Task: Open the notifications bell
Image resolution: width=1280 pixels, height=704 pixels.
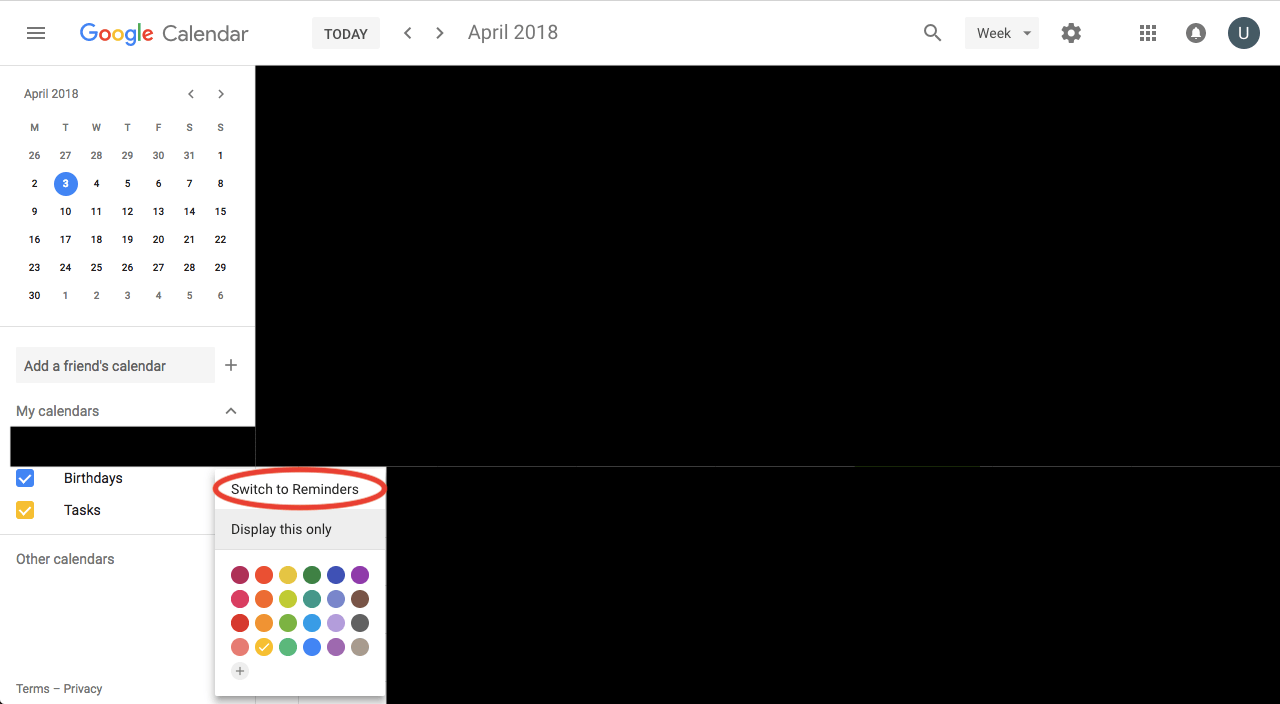Action: (1196, 33)
